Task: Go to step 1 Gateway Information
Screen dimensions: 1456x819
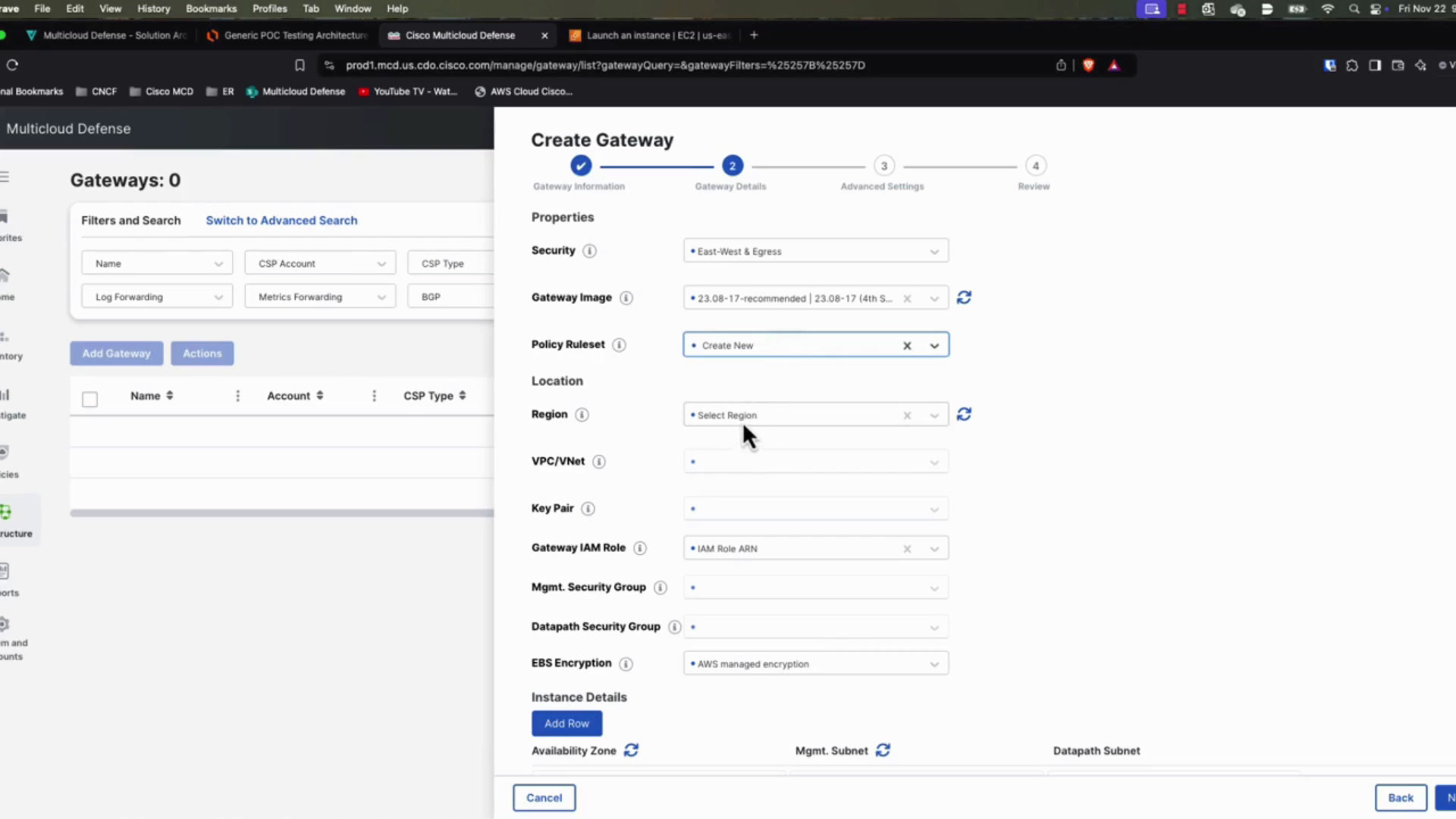Action: pos(580,165)
